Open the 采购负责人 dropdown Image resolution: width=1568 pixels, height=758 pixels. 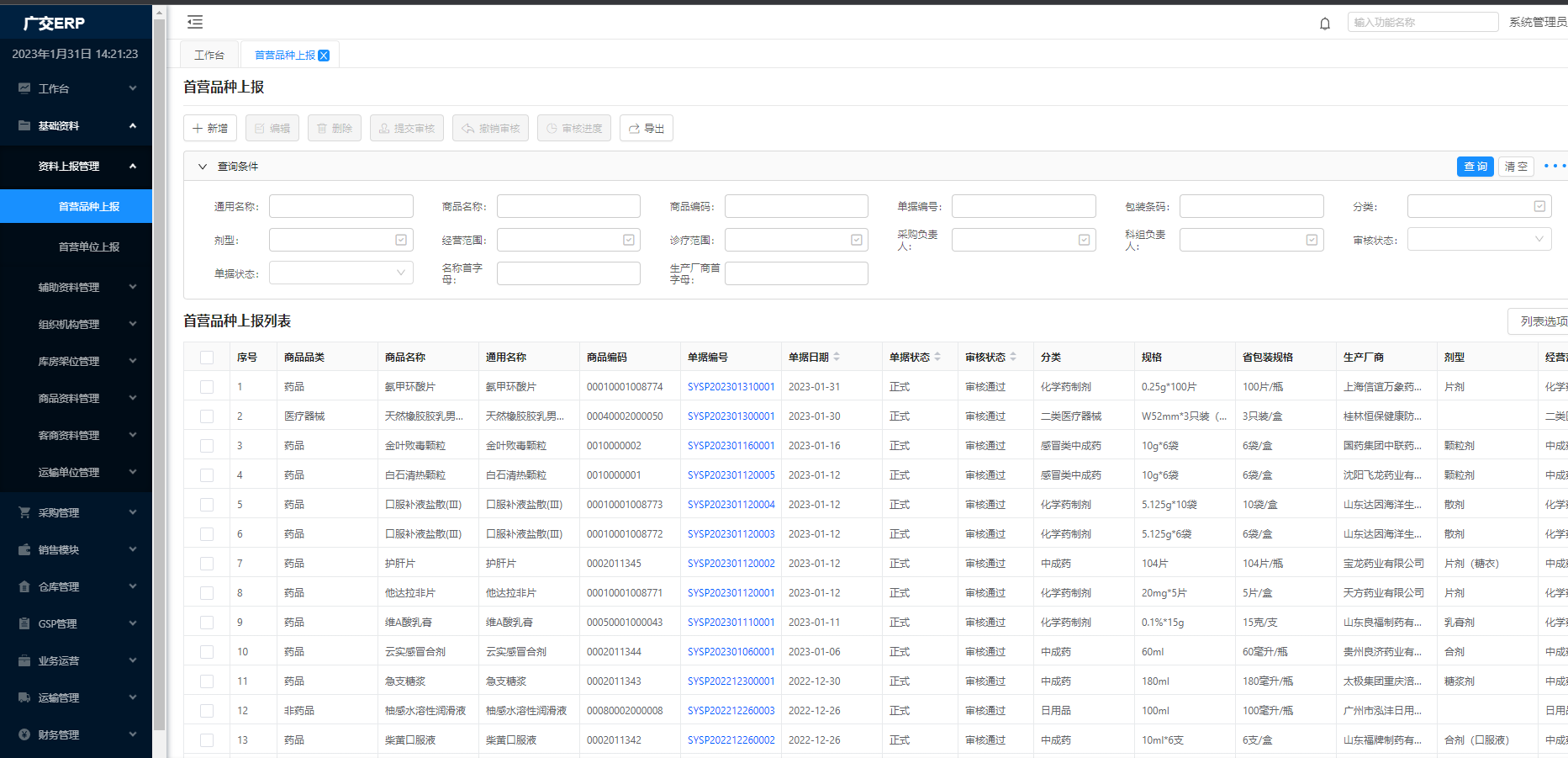pos(1023,240)
